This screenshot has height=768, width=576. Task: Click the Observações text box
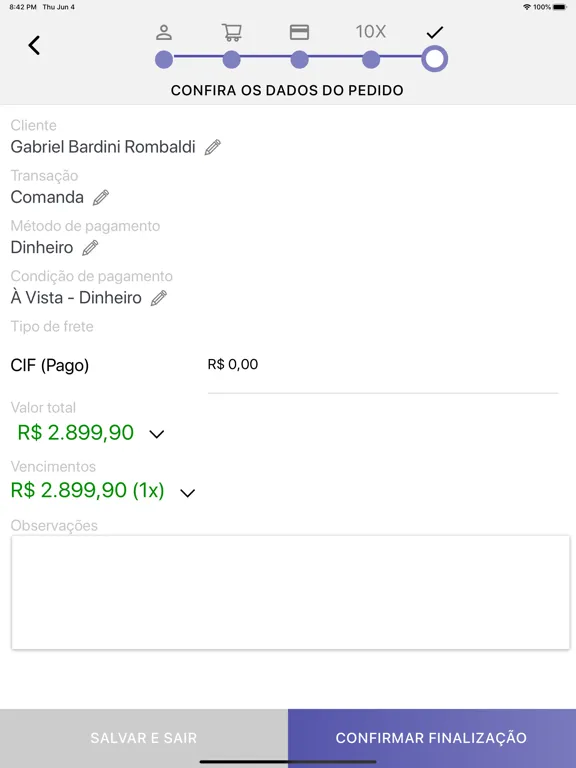(290, 593)
